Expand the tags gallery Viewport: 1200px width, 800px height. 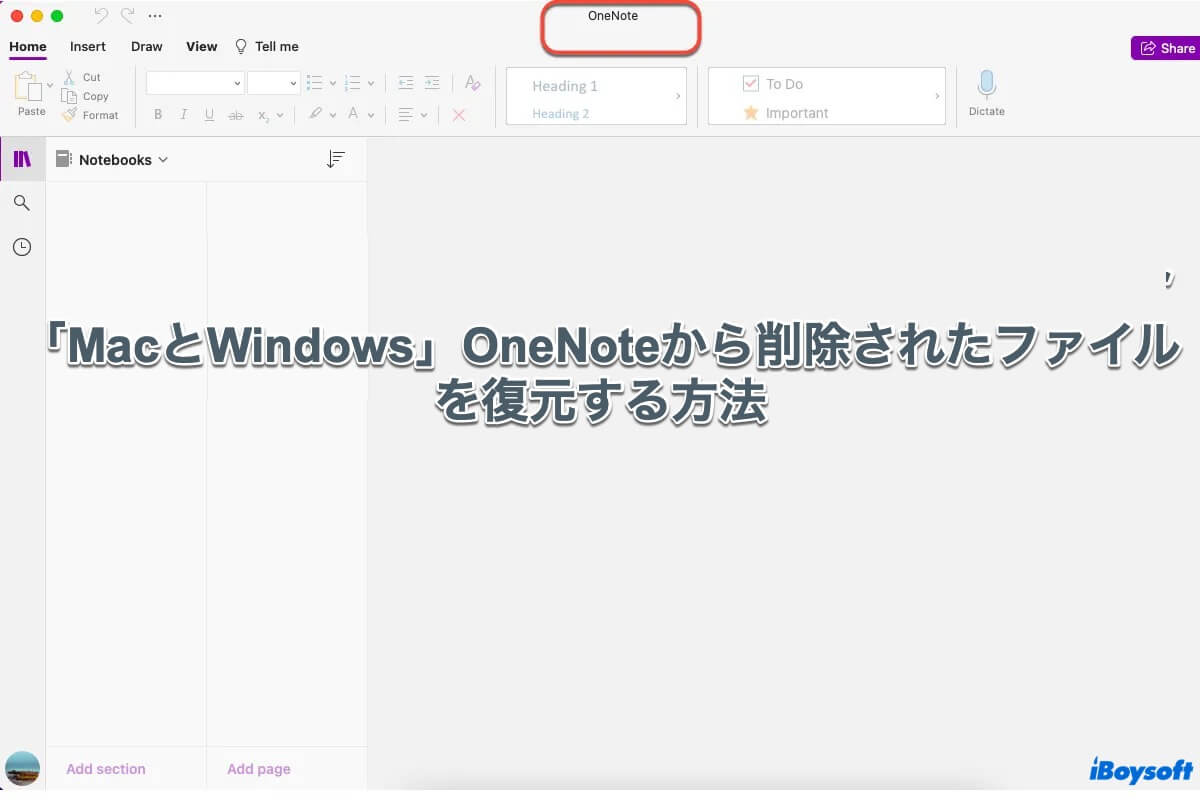pyautogui.click(x=937, y=96)
